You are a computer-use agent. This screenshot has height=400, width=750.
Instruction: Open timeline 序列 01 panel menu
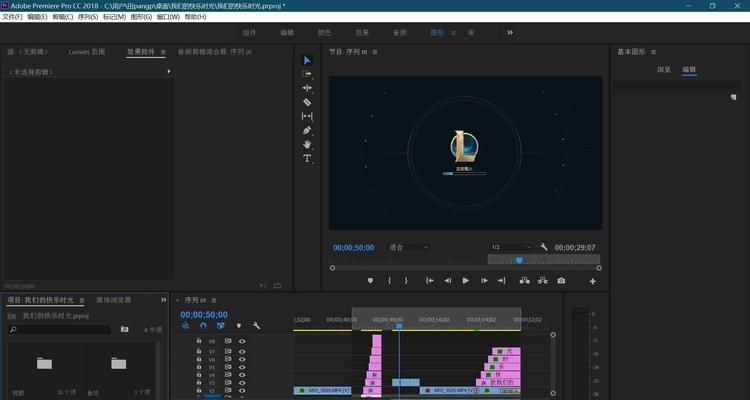pyautogui.click(x=214, y=300)
